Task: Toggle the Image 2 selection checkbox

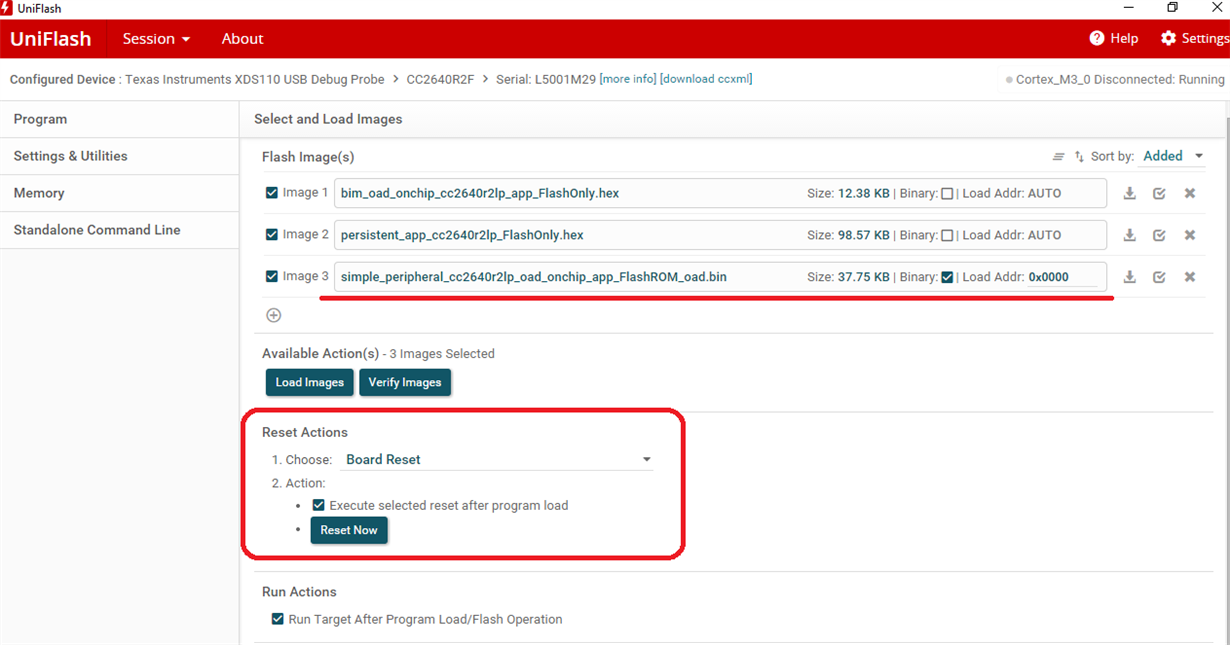Action: click(x=272, y=235)
